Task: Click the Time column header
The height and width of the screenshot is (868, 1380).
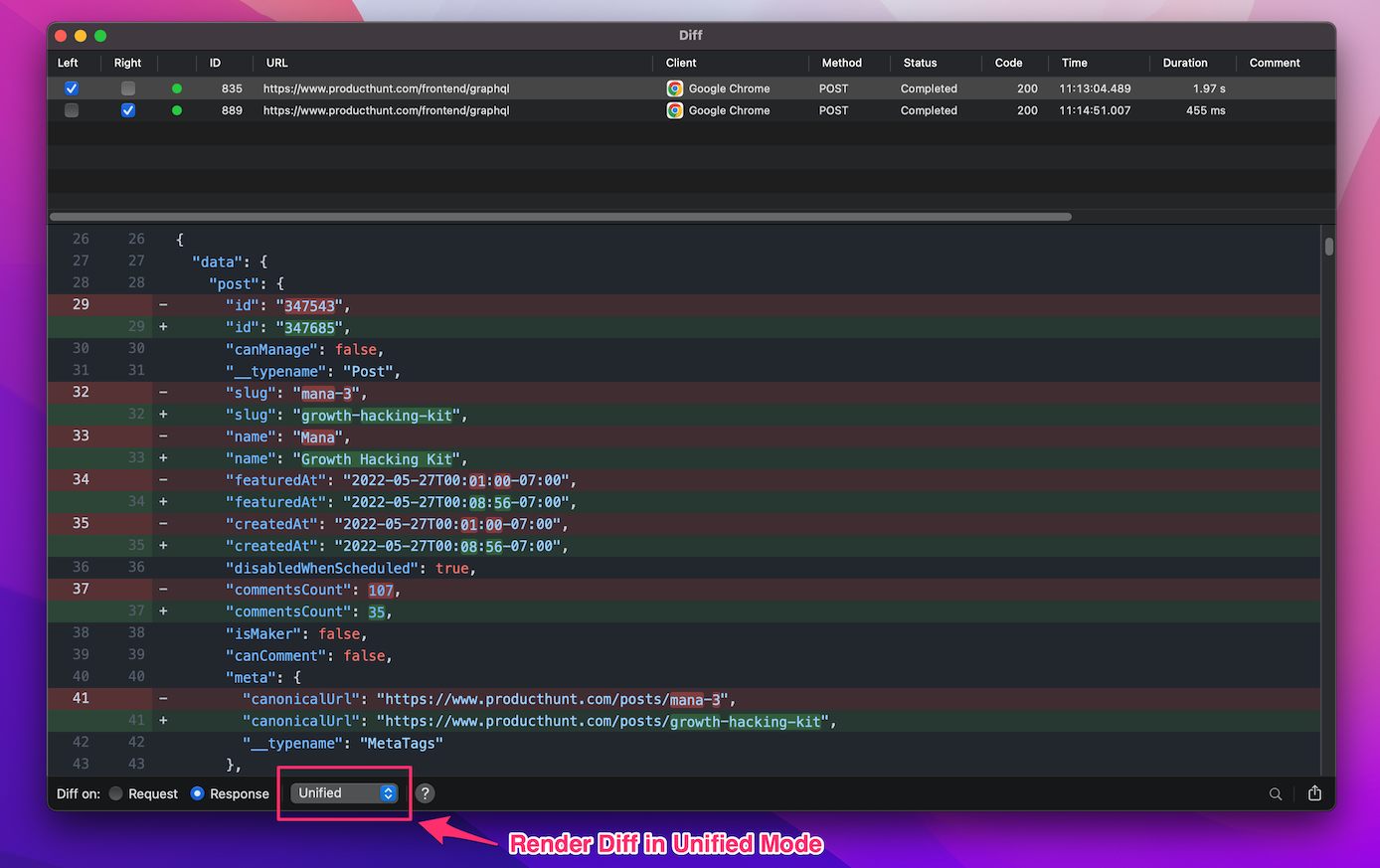Action: tap(1075, 63)
